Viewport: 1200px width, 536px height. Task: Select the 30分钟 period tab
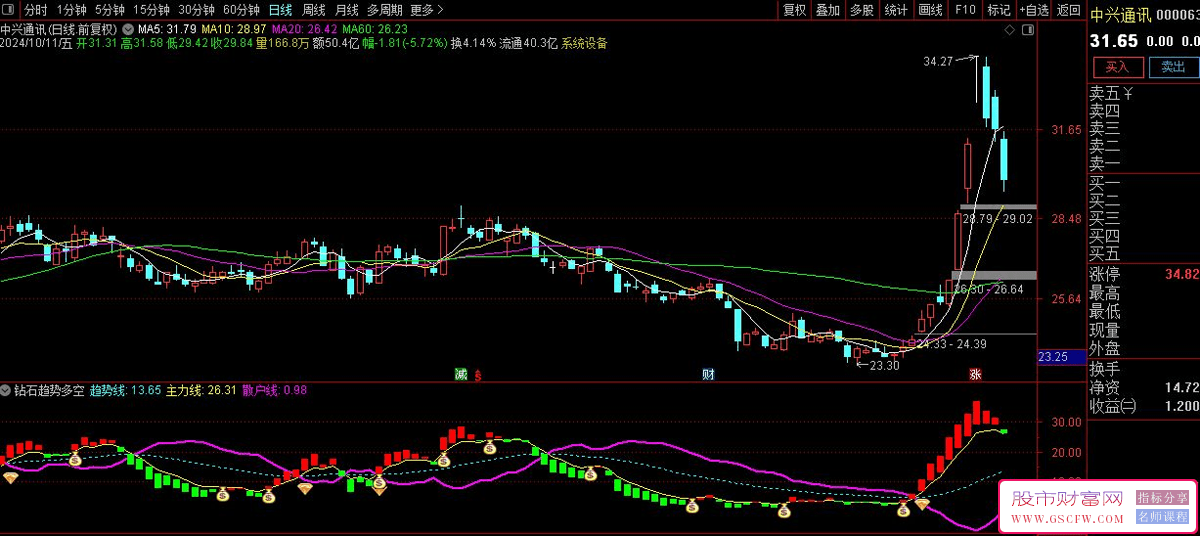pos(197,10)
